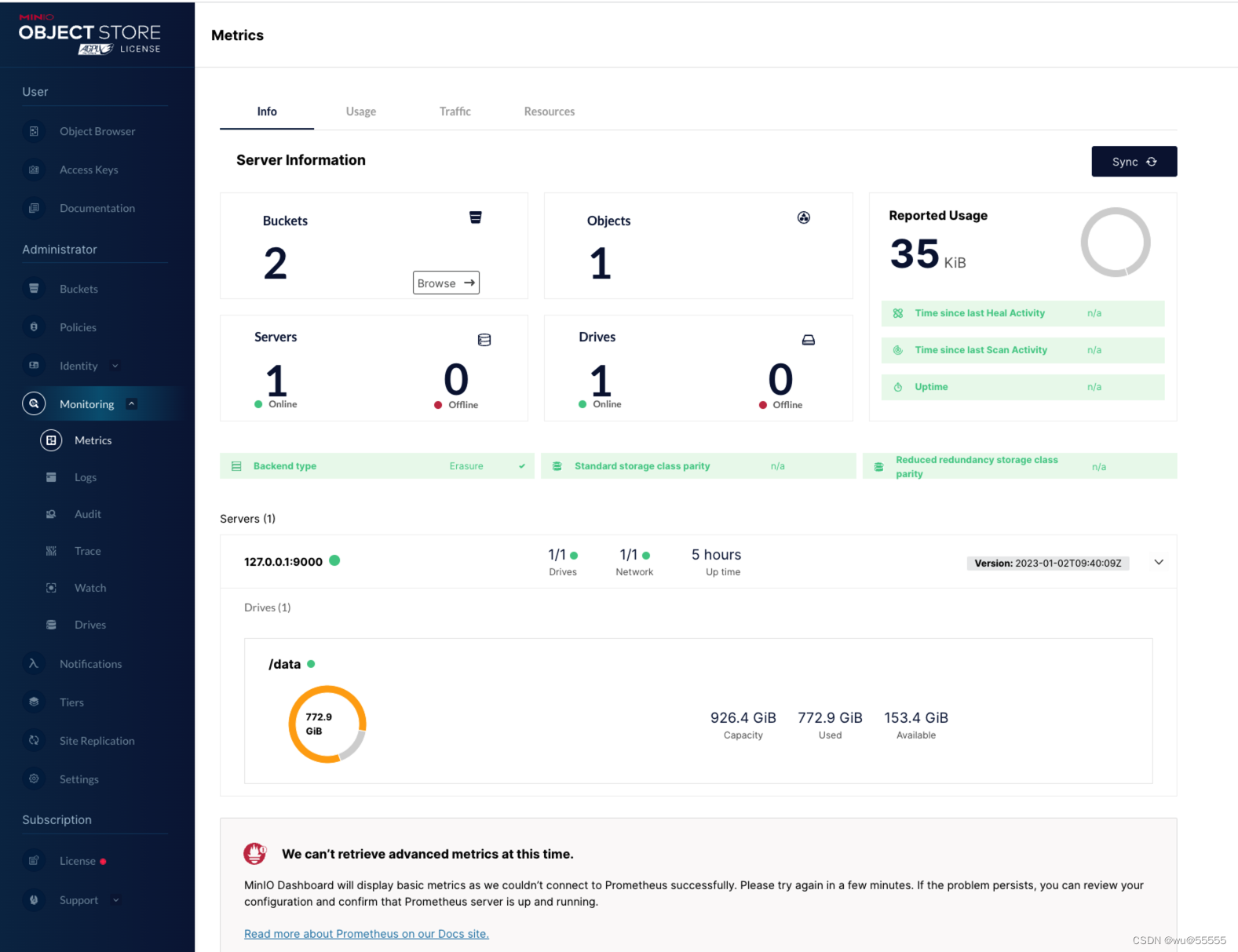This screenshot has height=952, width=1238.
Task: Click the Drives card disk icon
Action: coord(809,340)
